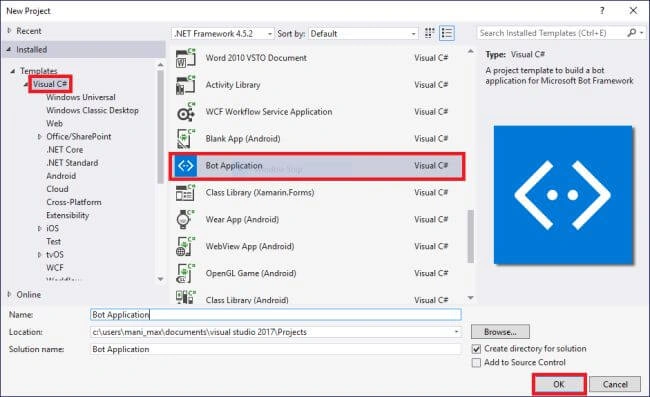Select the Cross-Platform category
The image size is (650, 397).
(74, 202)
